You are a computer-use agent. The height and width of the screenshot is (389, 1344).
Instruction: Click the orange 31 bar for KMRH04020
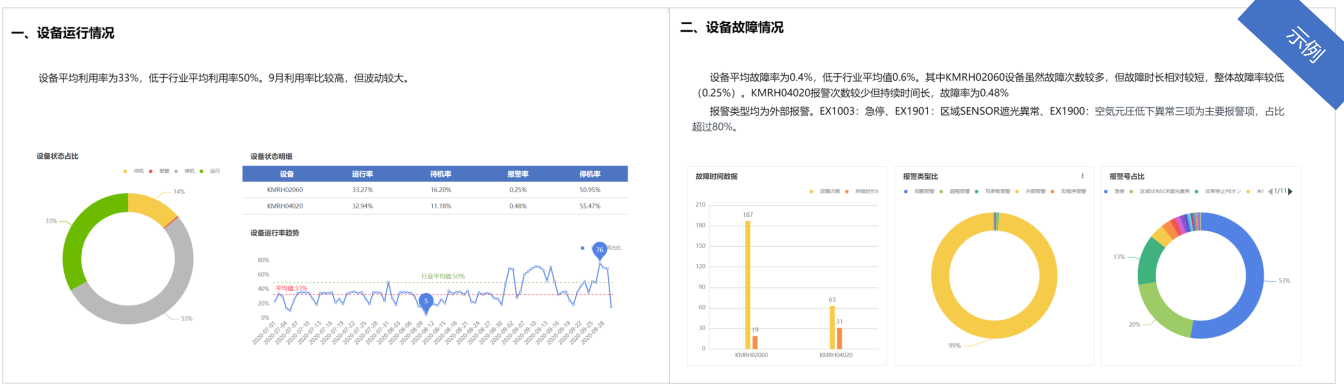[839, 338]
